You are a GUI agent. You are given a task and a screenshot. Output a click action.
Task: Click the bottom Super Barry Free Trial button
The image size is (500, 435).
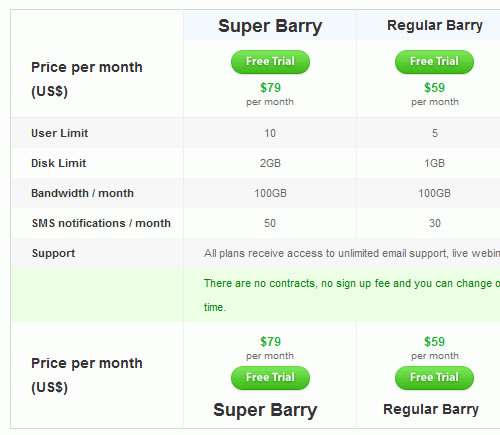[x=270, y=378]
